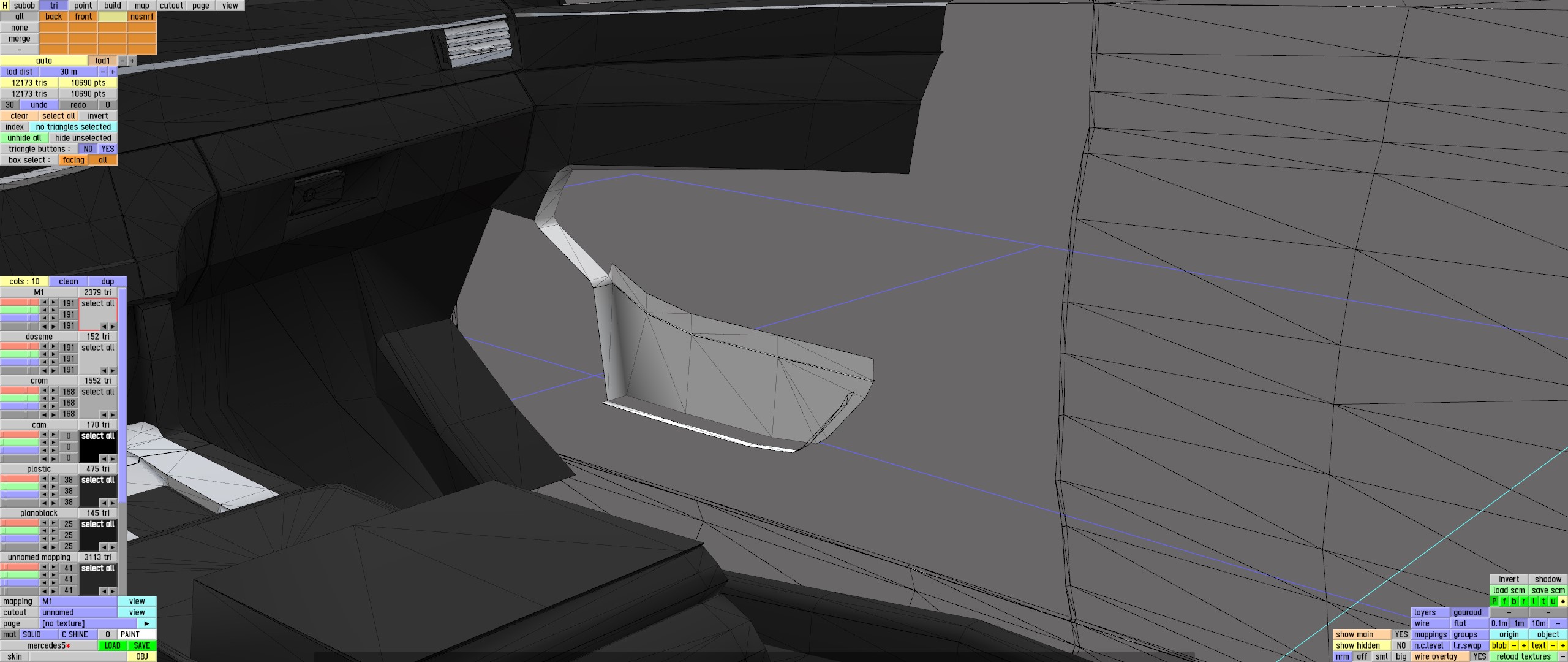Toggle show hidden NO button
The image size is (1568, 662).
click(x=1401, y=645)
